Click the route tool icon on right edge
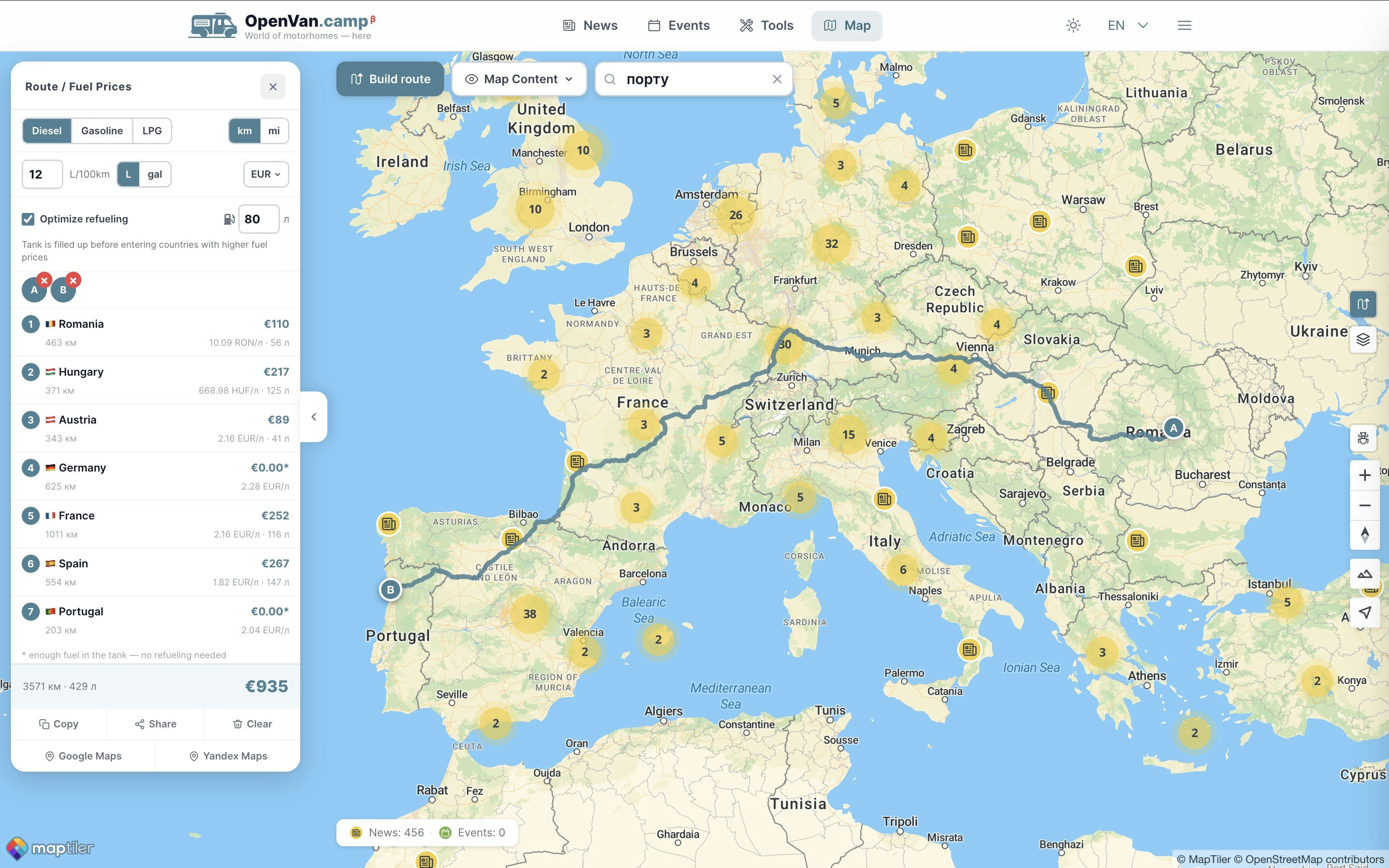The height and width of the screenshot is (868, 1389). tap(1363, 304)
